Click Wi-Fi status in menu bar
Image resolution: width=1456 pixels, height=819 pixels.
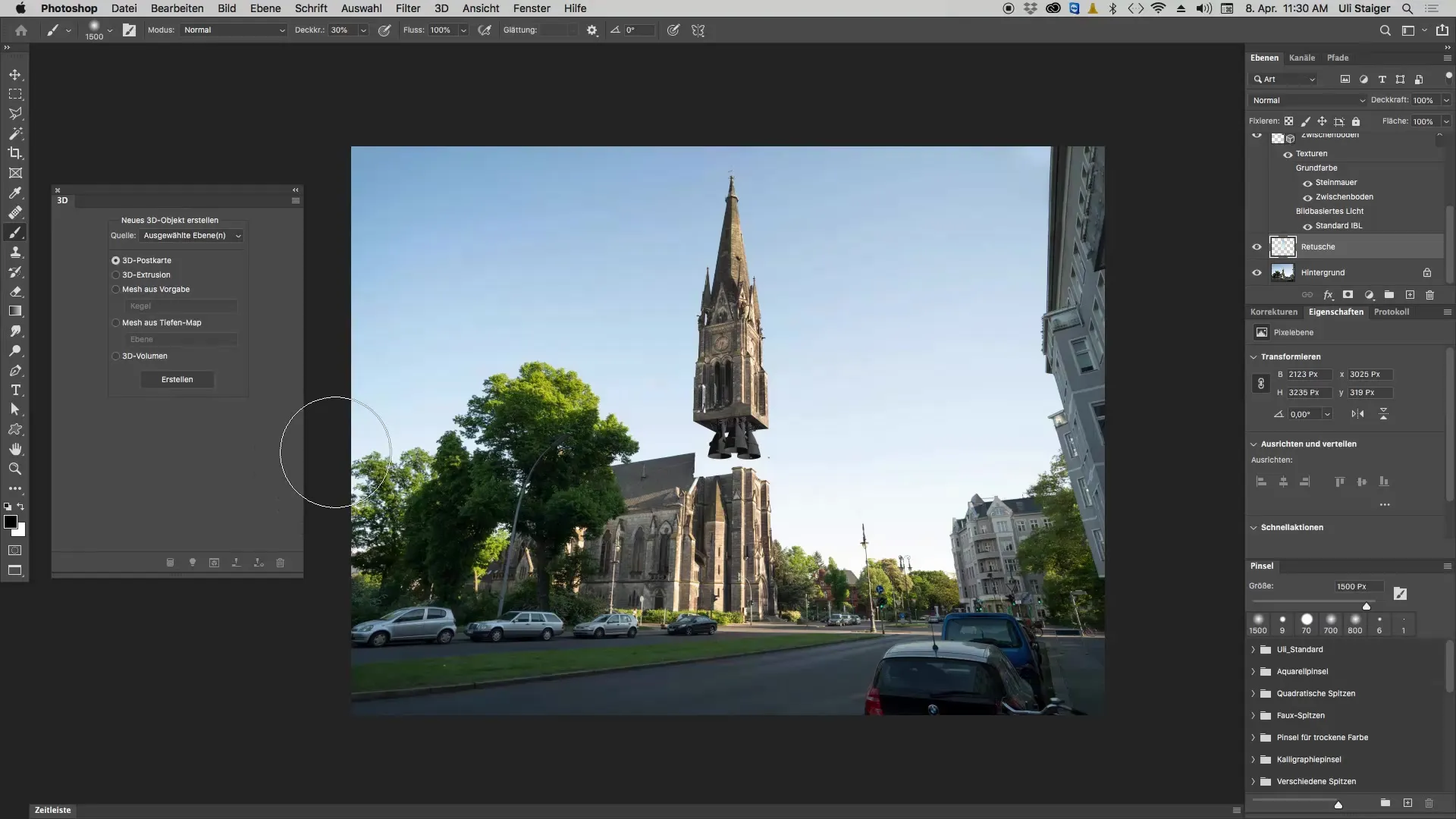pyautogui.click(x=1158, y=8)
